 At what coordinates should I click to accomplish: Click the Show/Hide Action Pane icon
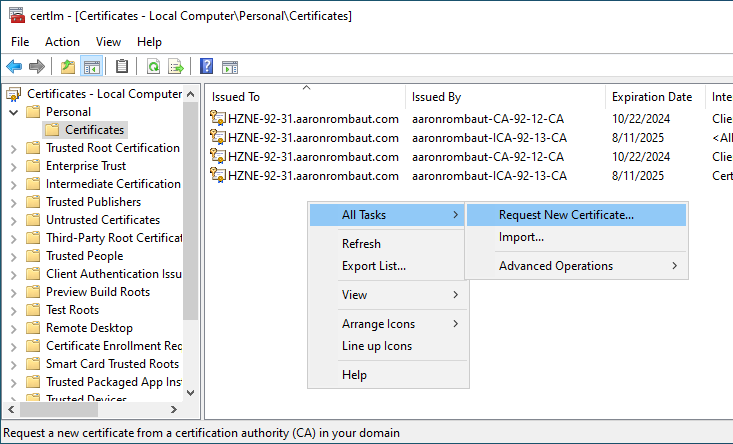pos(229,67)
